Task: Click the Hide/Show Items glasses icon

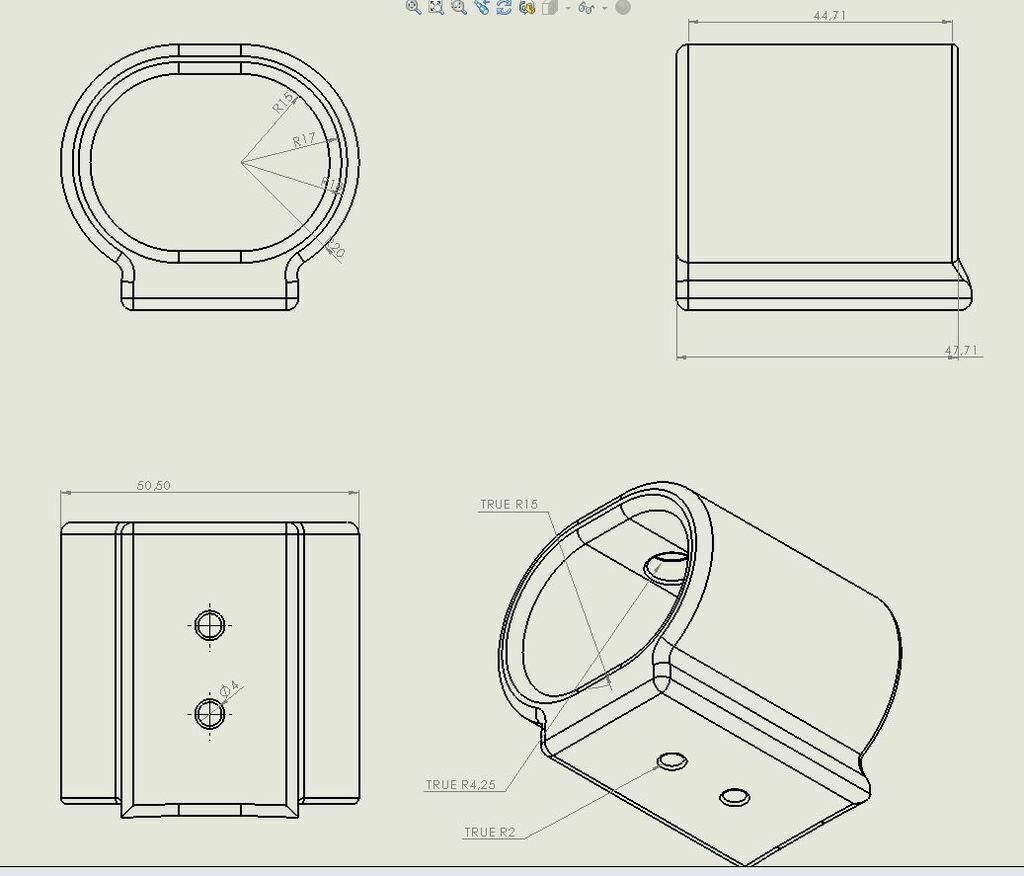Action: (x=586, y=9)
